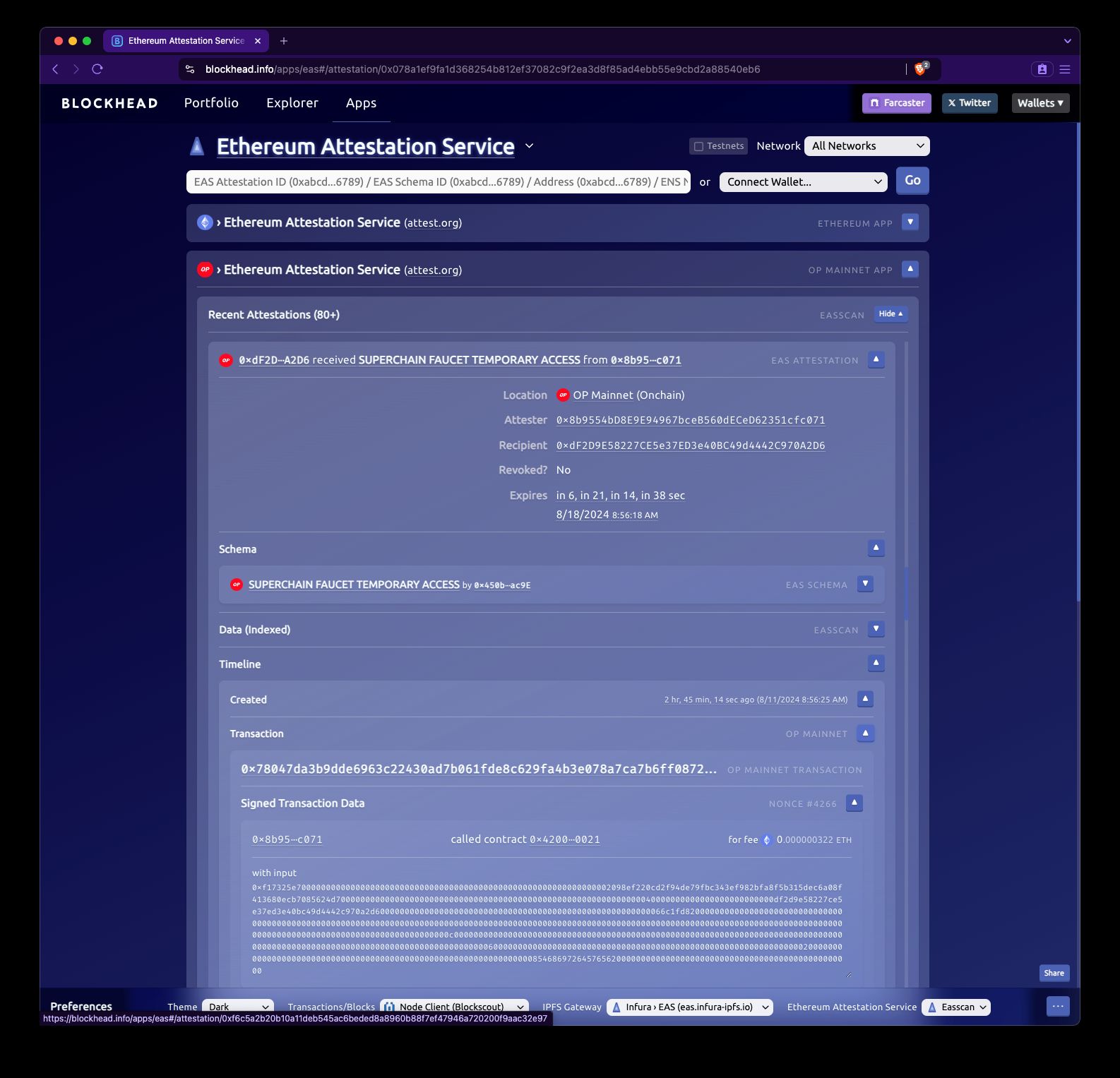
Task: Open the Wallets dropdown
Action: tap(1040, 103)
